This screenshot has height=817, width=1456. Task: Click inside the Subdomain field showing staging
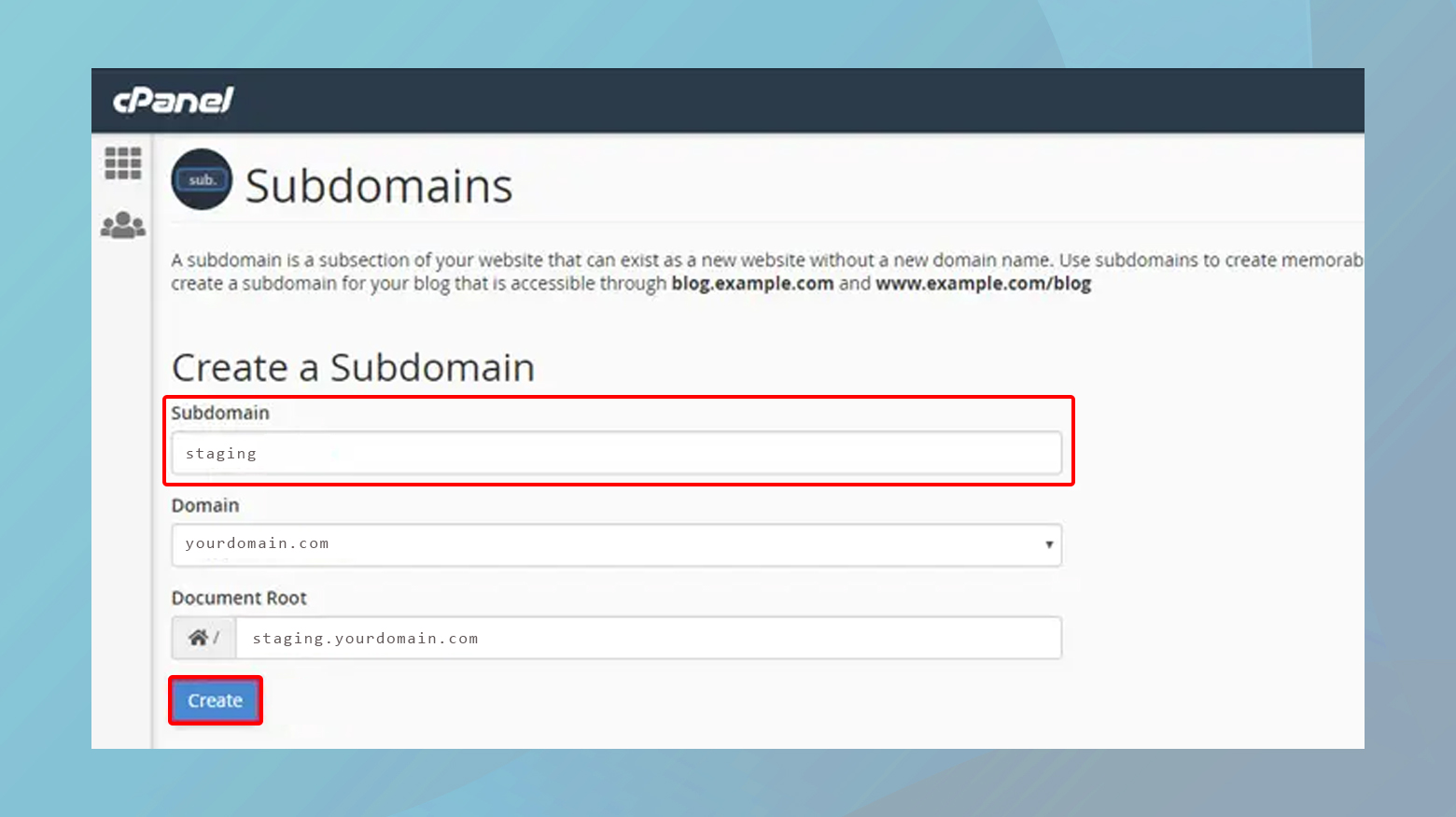coord(616,453)
